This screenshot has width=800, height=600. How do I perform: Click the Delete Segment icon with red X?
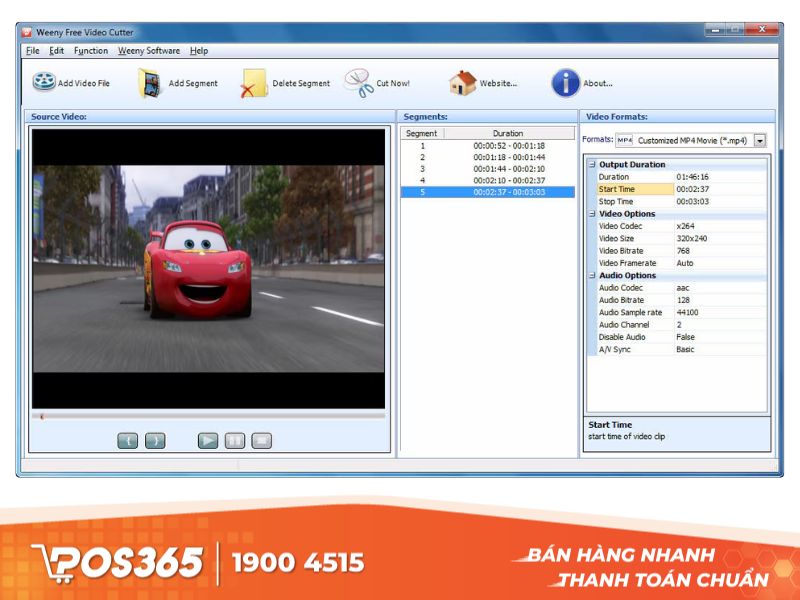[254, 83]
